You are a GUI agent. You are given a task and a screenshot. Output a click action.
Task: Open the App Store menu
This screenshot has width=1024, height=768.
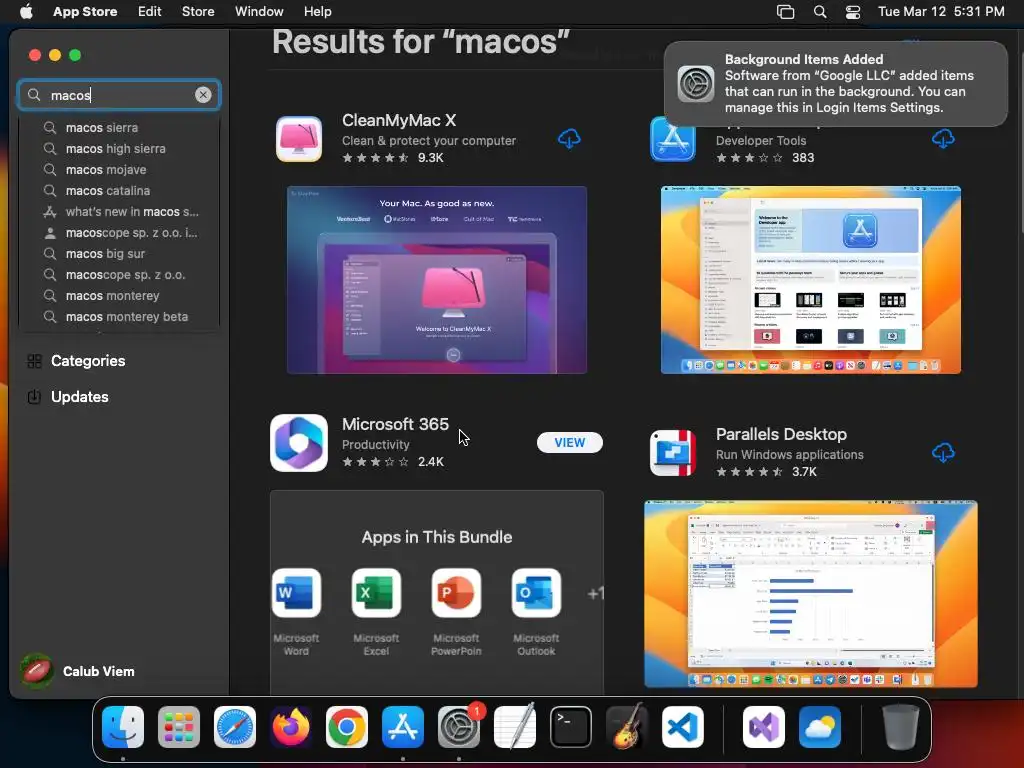(x=85, y=11)
